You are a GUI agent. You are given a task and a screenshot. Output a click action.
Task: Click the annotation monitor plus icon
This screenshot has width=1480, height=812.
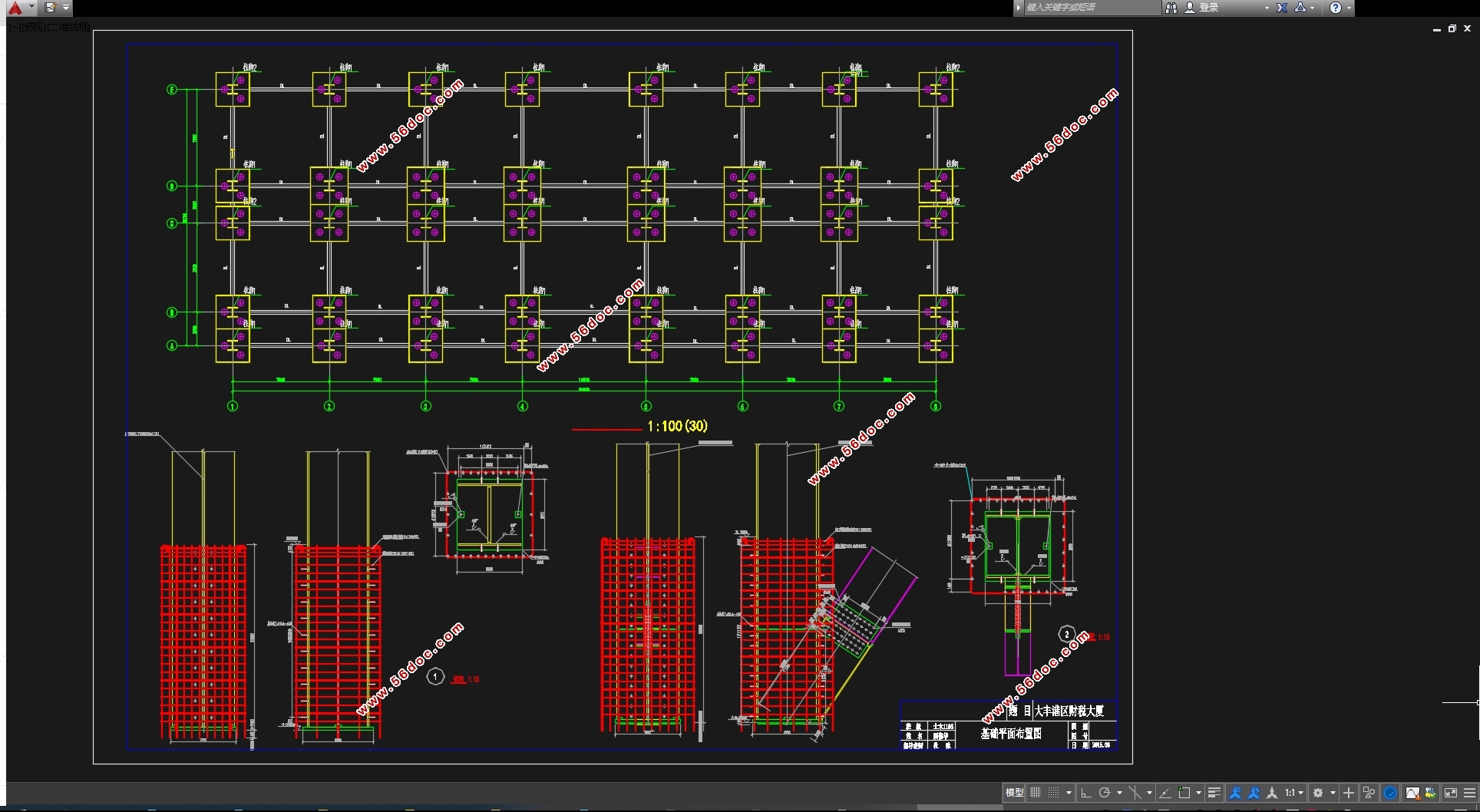[x=1349, y=793]
